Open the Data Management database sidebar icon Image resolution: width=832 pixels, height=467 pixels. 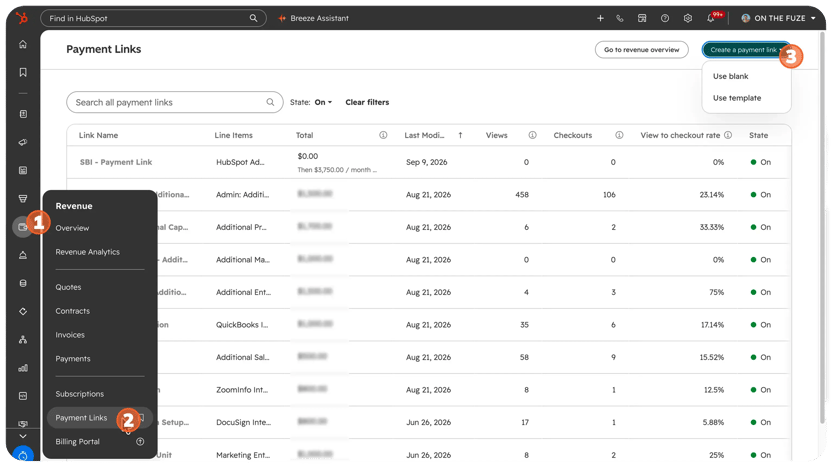click(x=23, y=283)
